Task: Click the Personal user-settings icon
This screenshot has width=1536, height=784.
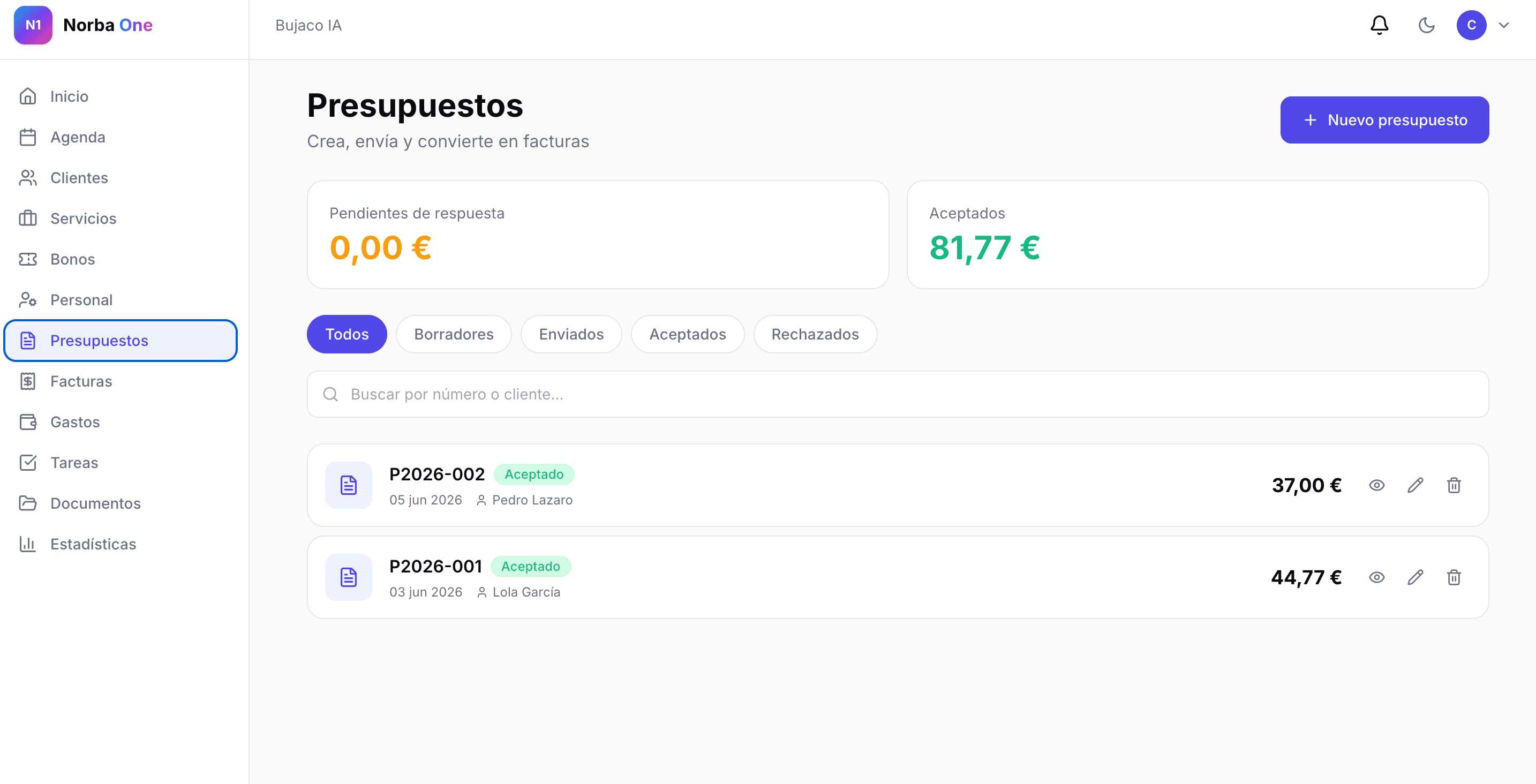Action: 27,300
